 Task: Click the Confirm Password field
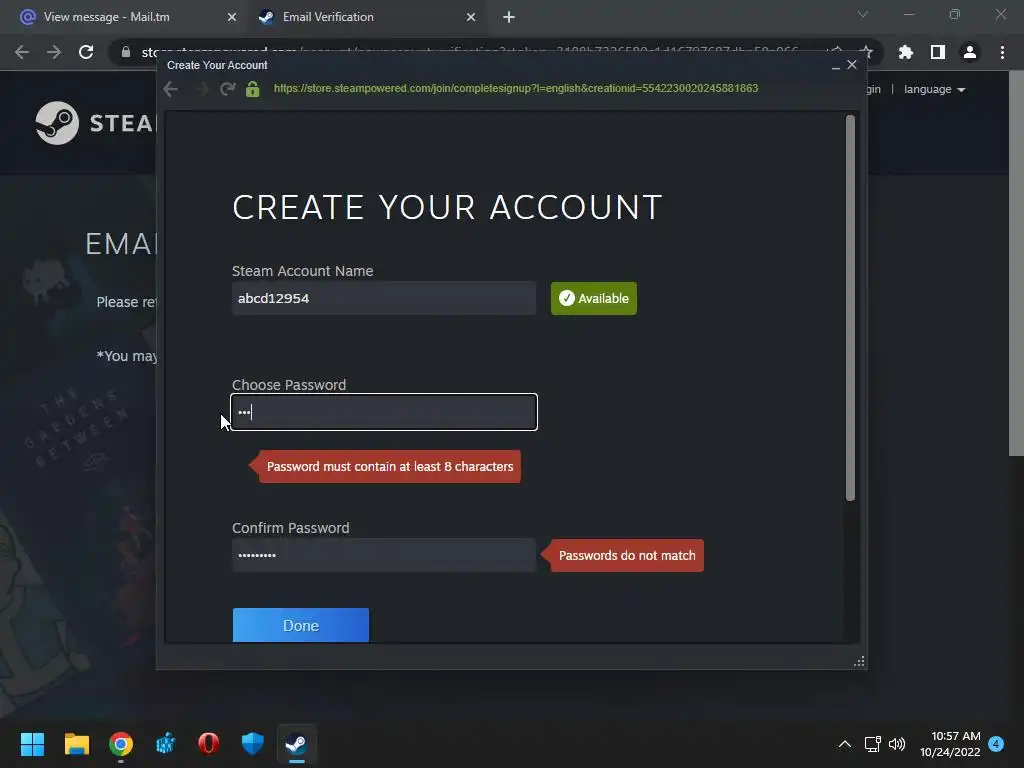[x=384, y=555]
